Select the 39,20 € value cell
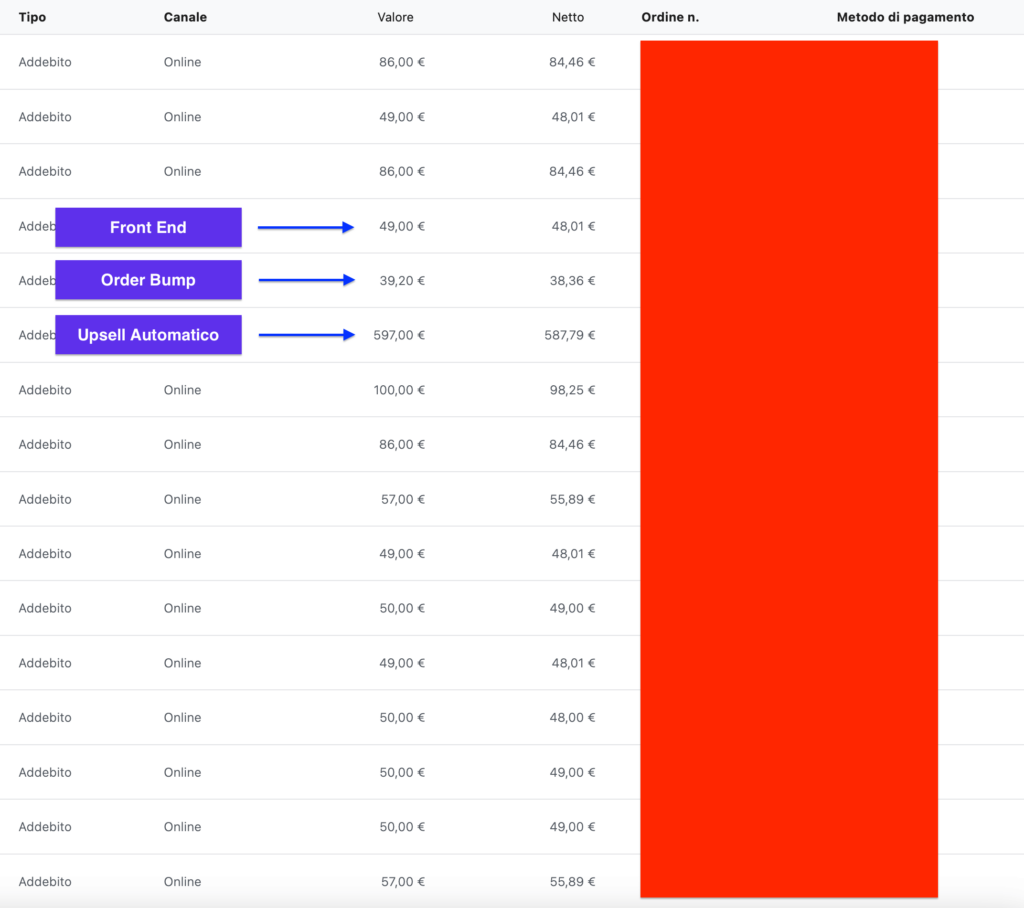The height and width of the screenshot is (908, 1024). pyautogui.click(x=402, y=281)
